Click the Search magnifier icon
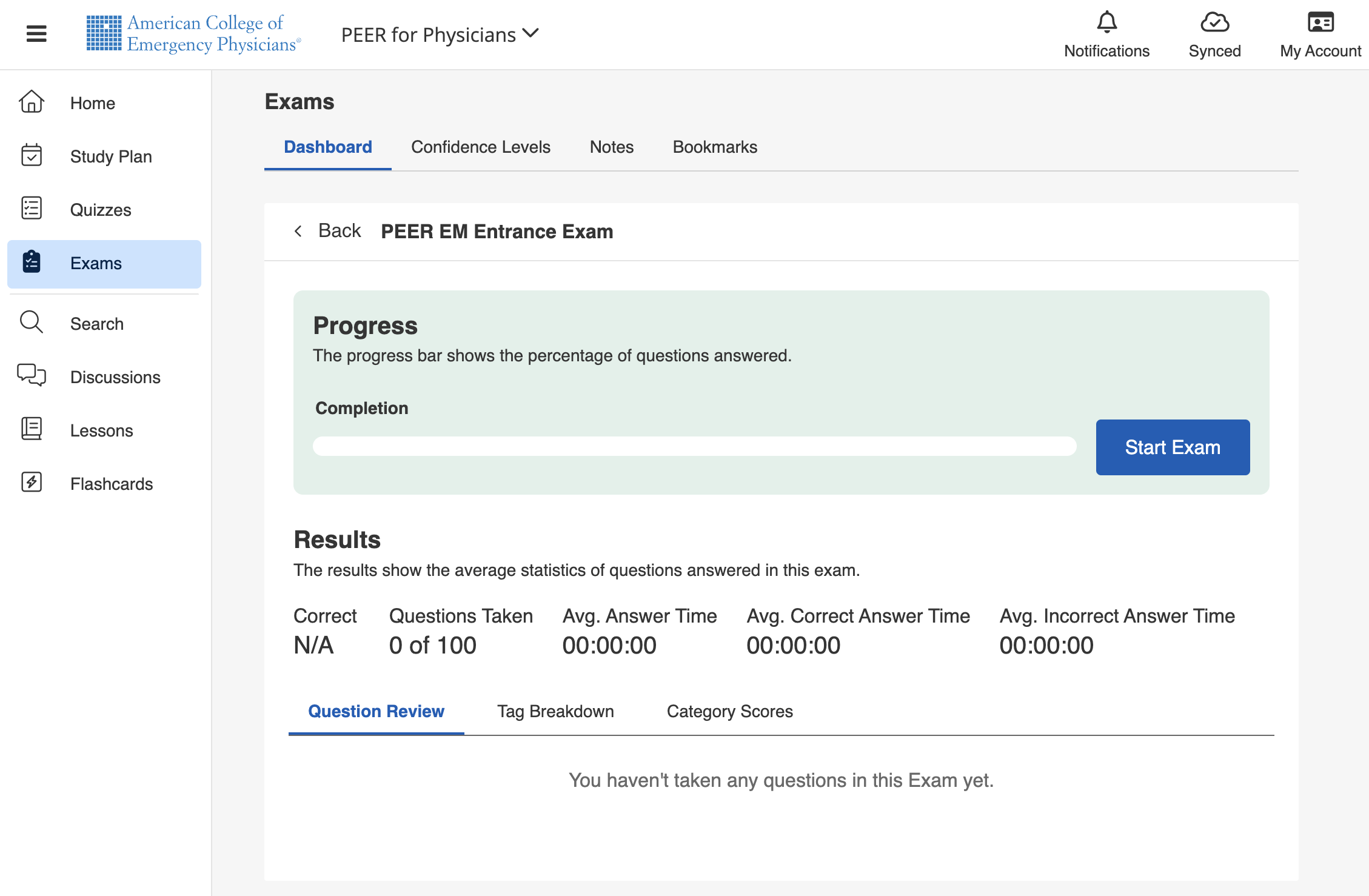The image size is (1369, 896). 32,322
